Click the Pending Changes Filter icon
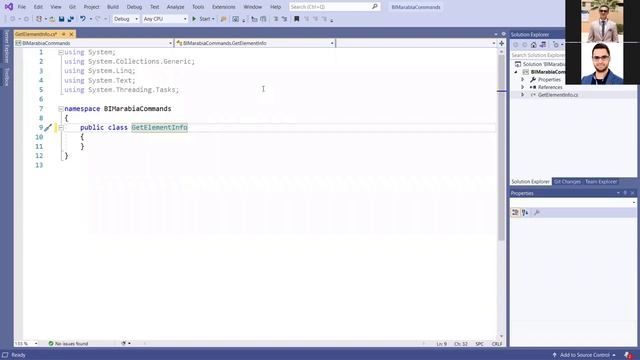 (556, 45)
